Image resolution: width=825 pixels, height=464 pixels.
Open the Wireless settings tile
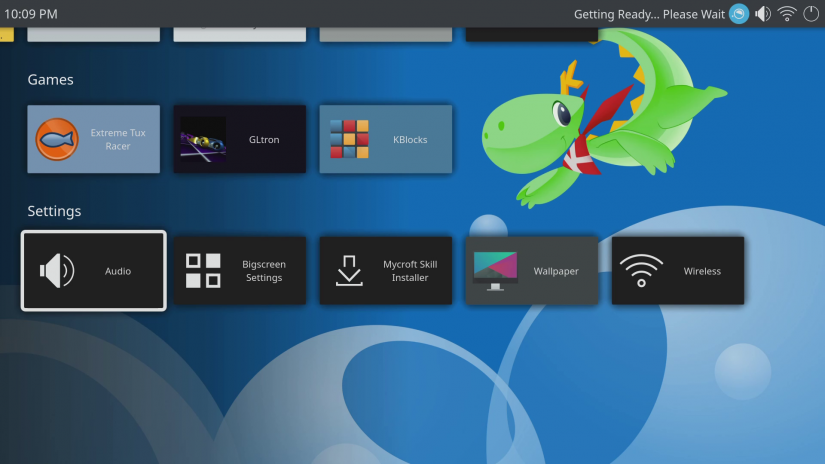click(678, 270)
